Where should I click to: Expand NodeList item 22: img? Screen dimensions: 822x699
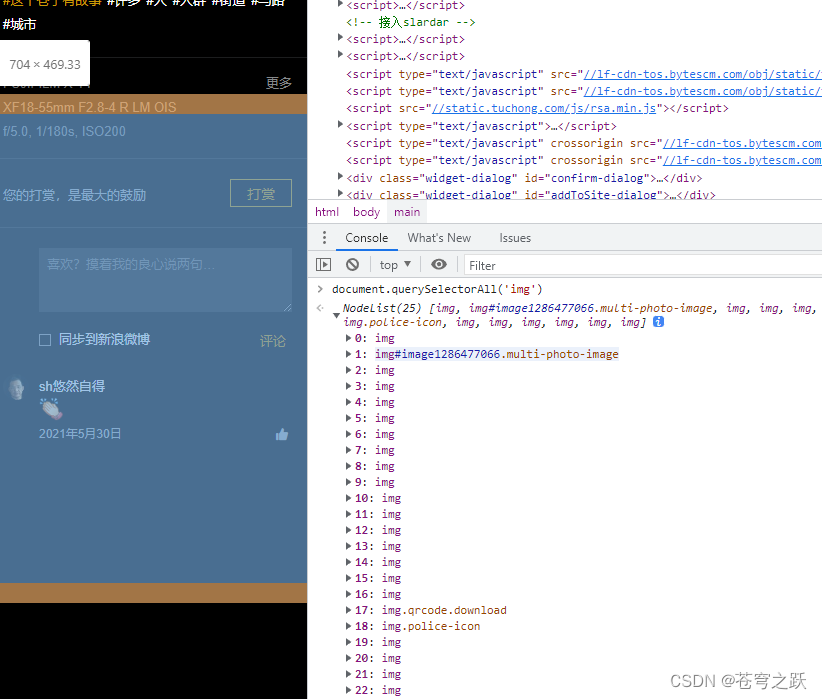(x=348, y=690)
